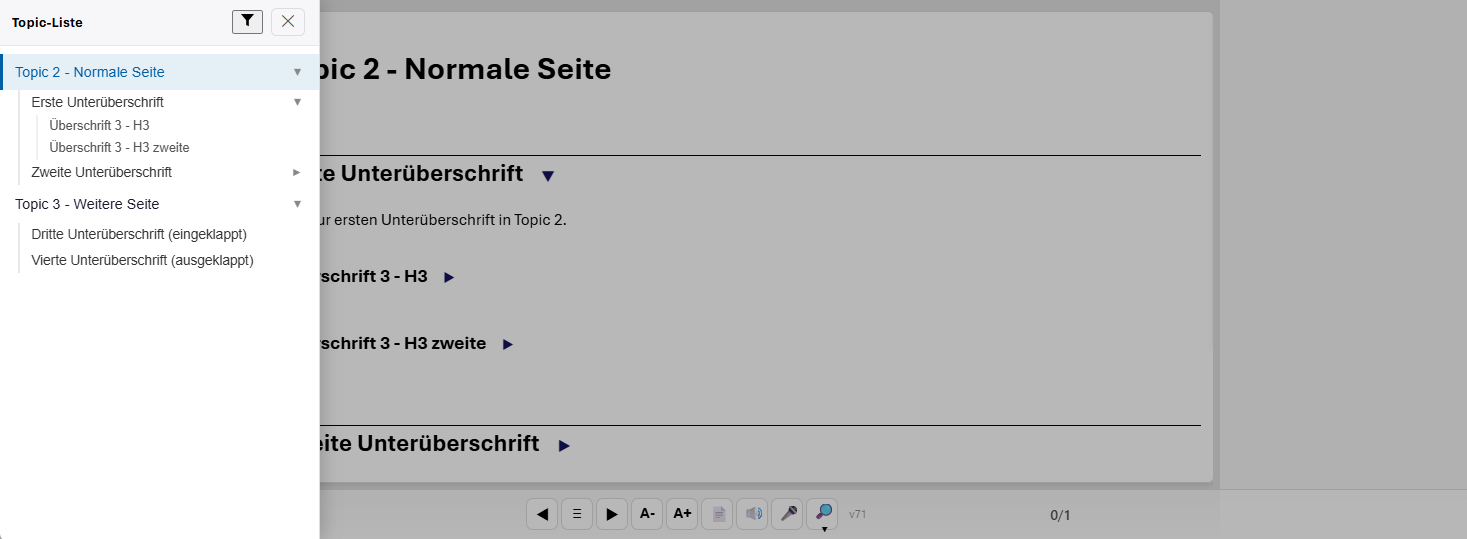Go to next page with right arrow
The height and width of the screenshot is (539, 1467).
coord(612,514)
